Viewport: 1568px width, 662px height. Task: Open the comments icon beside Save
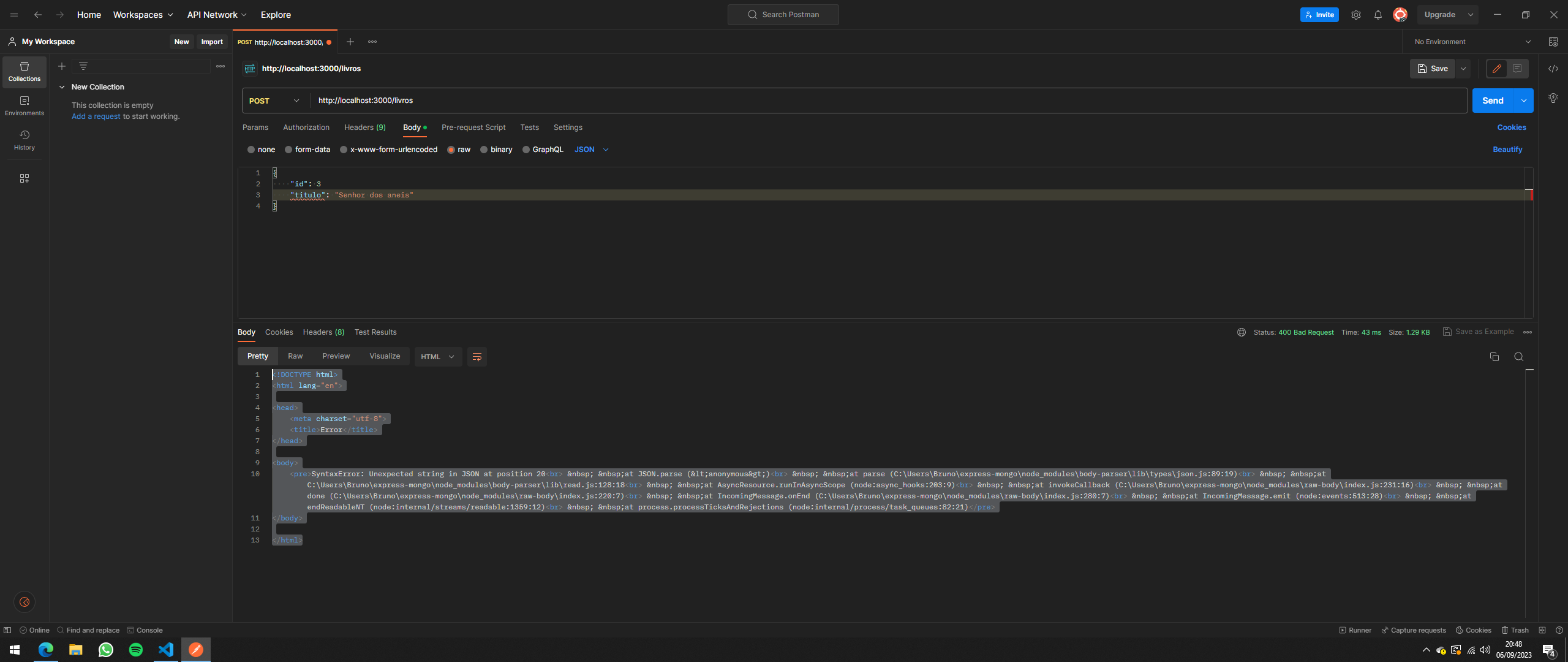[1517, 69]
